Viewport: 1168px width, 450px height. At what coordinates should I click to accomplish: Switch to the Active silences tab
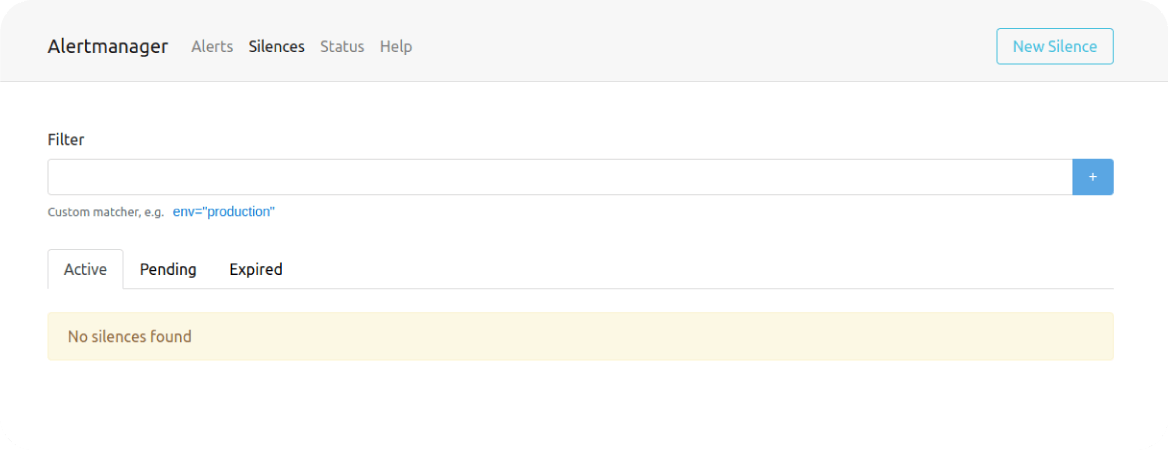pos(85,269)
